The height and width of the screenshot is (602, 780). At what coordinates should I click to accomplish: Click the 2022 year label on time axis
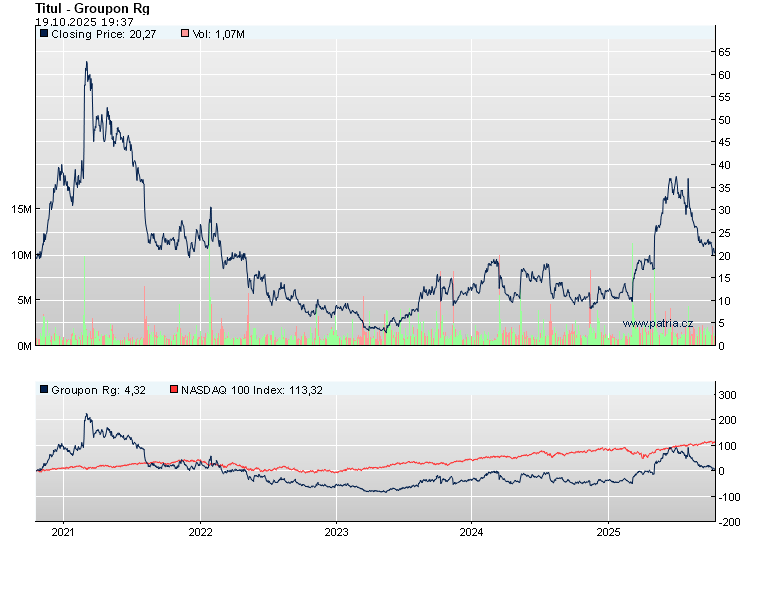pyautogui.click(x=200, y=531)
